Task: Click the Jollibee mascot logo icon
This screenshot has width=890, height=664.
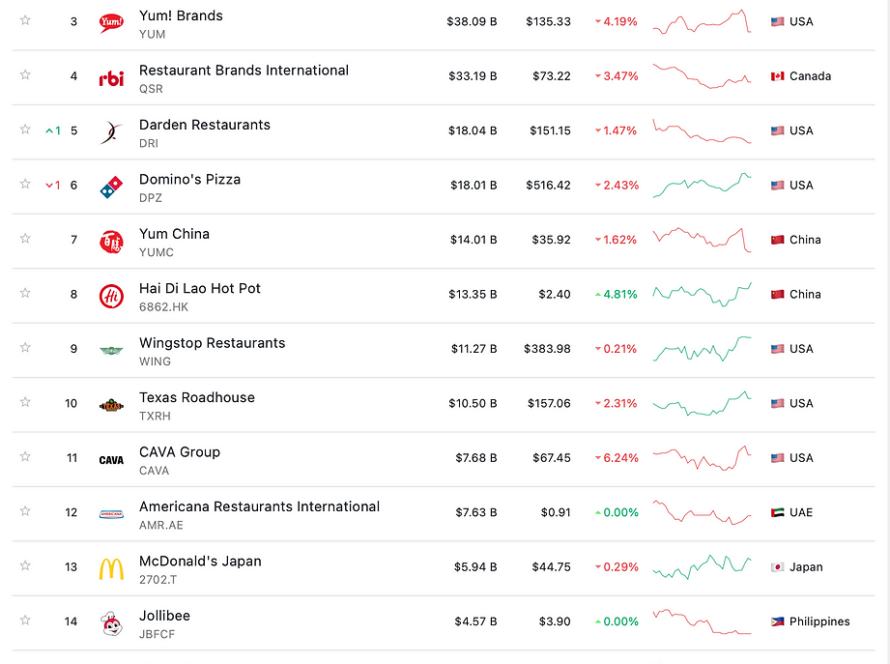Action: coord(111,623)
